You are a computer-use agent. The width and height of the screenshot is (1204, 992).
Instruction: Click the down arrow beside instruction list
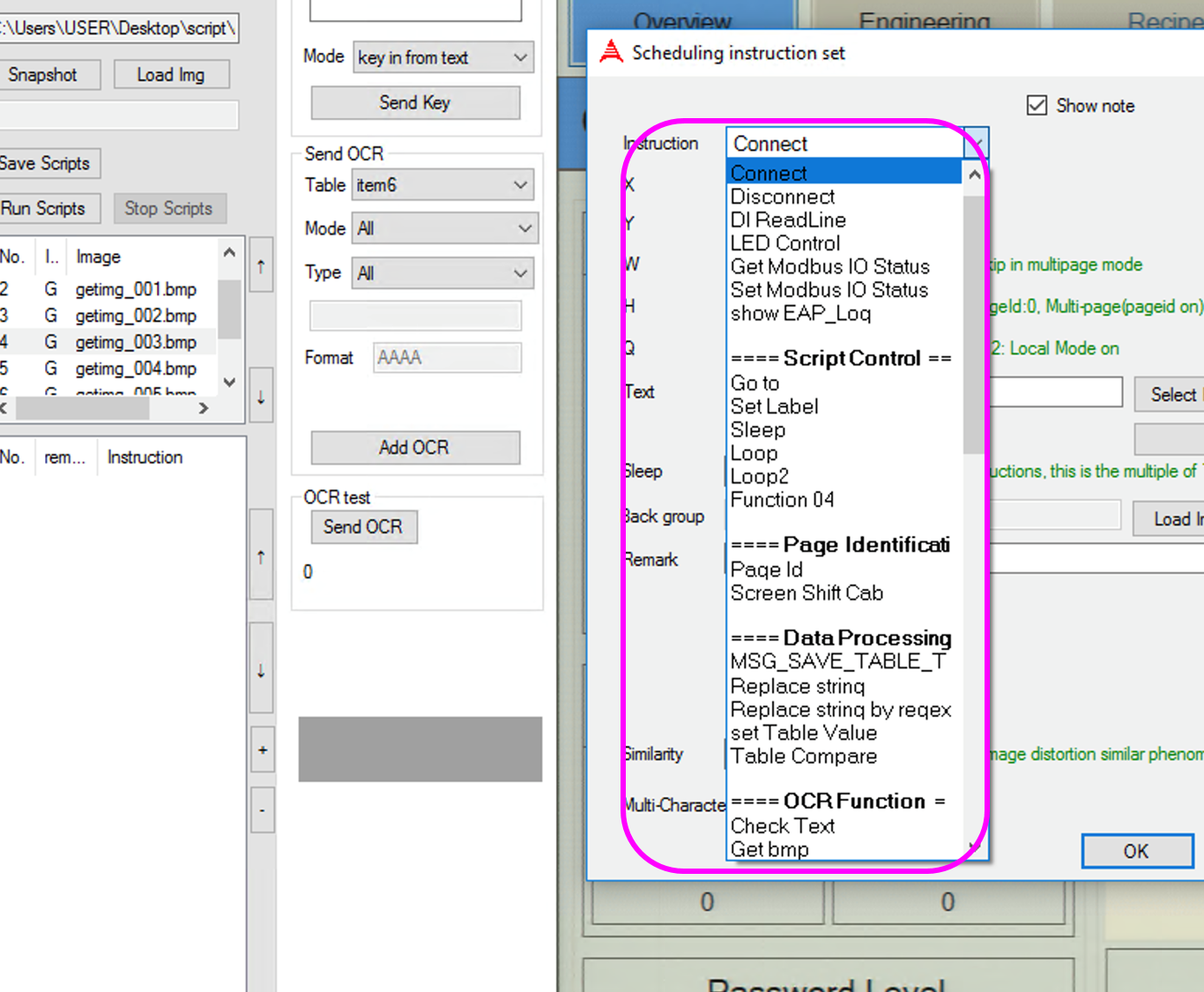pyautogui.click(x=261, y=670)
